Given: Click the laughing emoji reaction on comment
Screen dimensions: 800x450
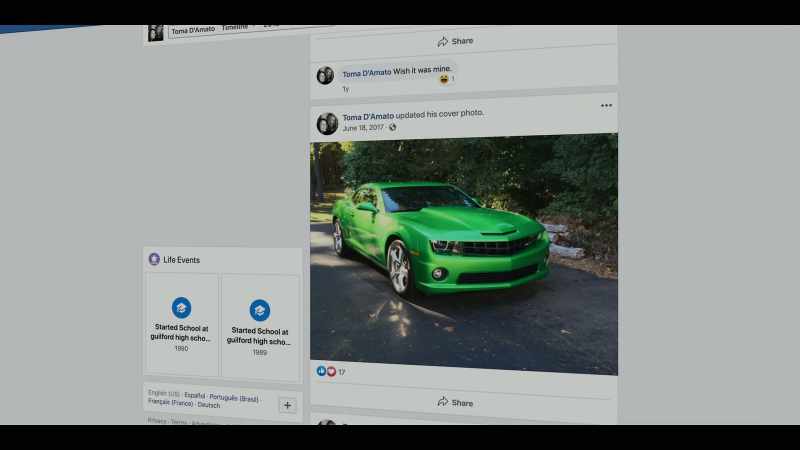Looking at the screenshot, I should 444,79.
